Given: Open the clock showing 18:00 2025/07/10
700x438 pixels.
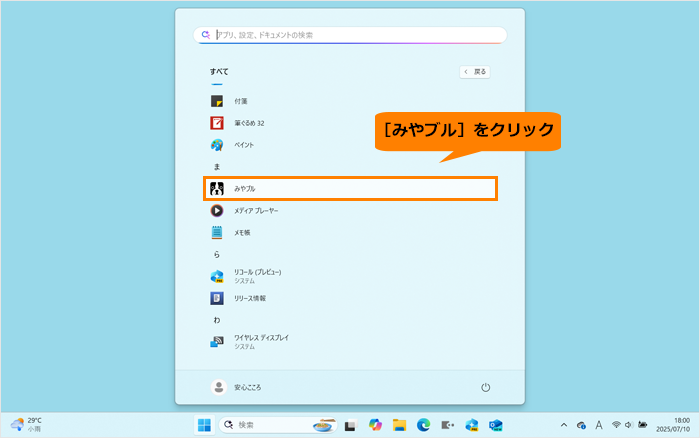Looking at the screenshot, I should [x=673, y=425].
